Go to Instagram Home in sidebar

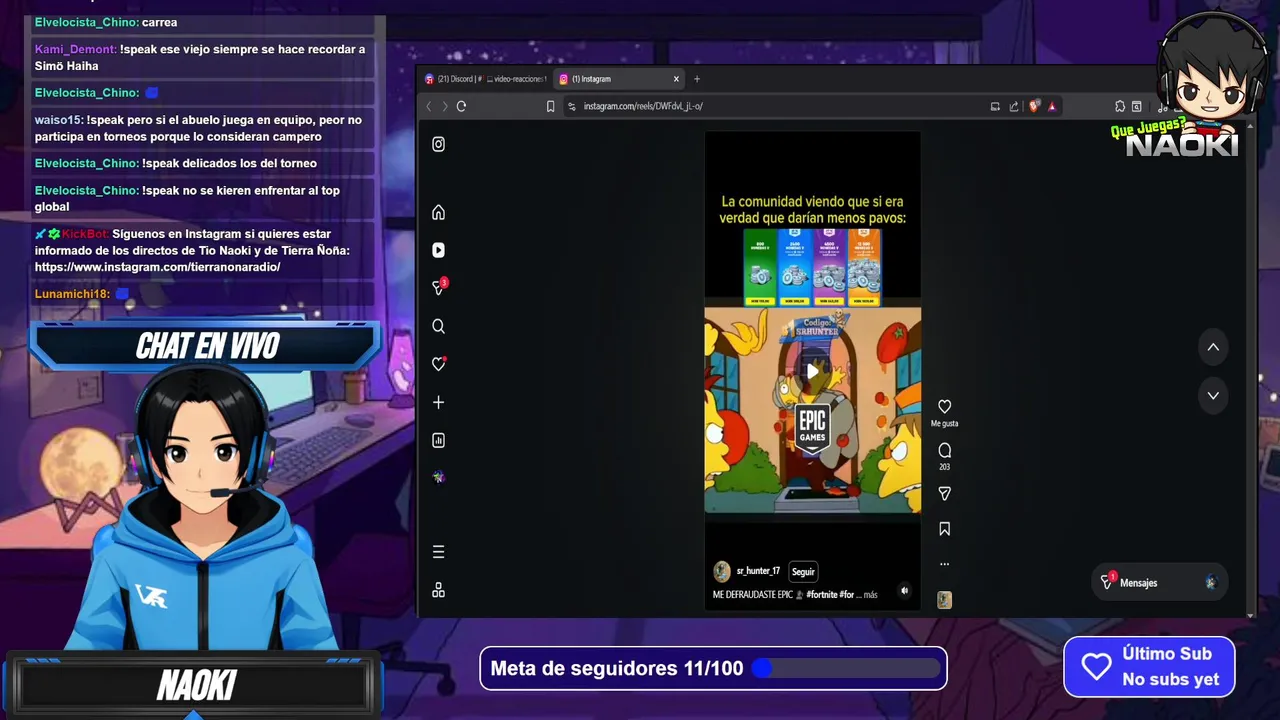[x=438, y=212]
